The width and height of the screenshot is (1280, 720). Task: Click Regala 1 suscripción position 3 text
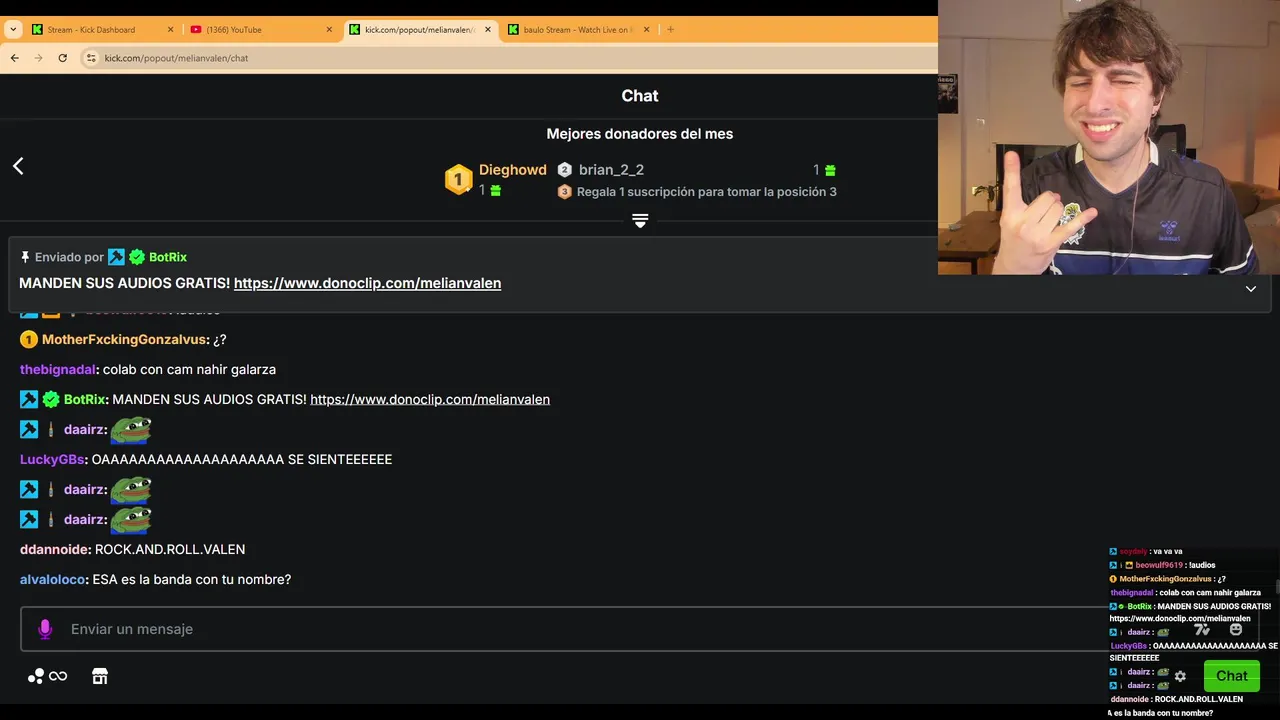pos(707,192)
